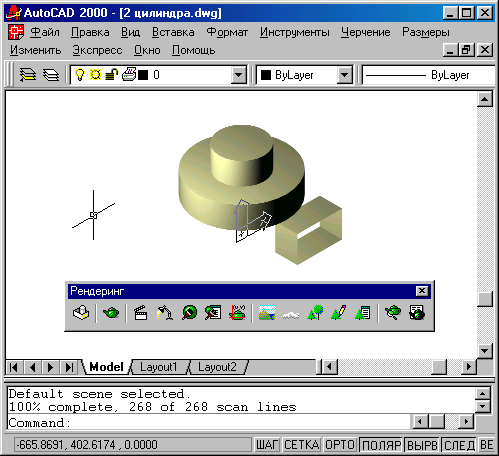Open the Render Preferences teapot icon
Viewport: 499px width, 456px height.
(x=393, y=313)
